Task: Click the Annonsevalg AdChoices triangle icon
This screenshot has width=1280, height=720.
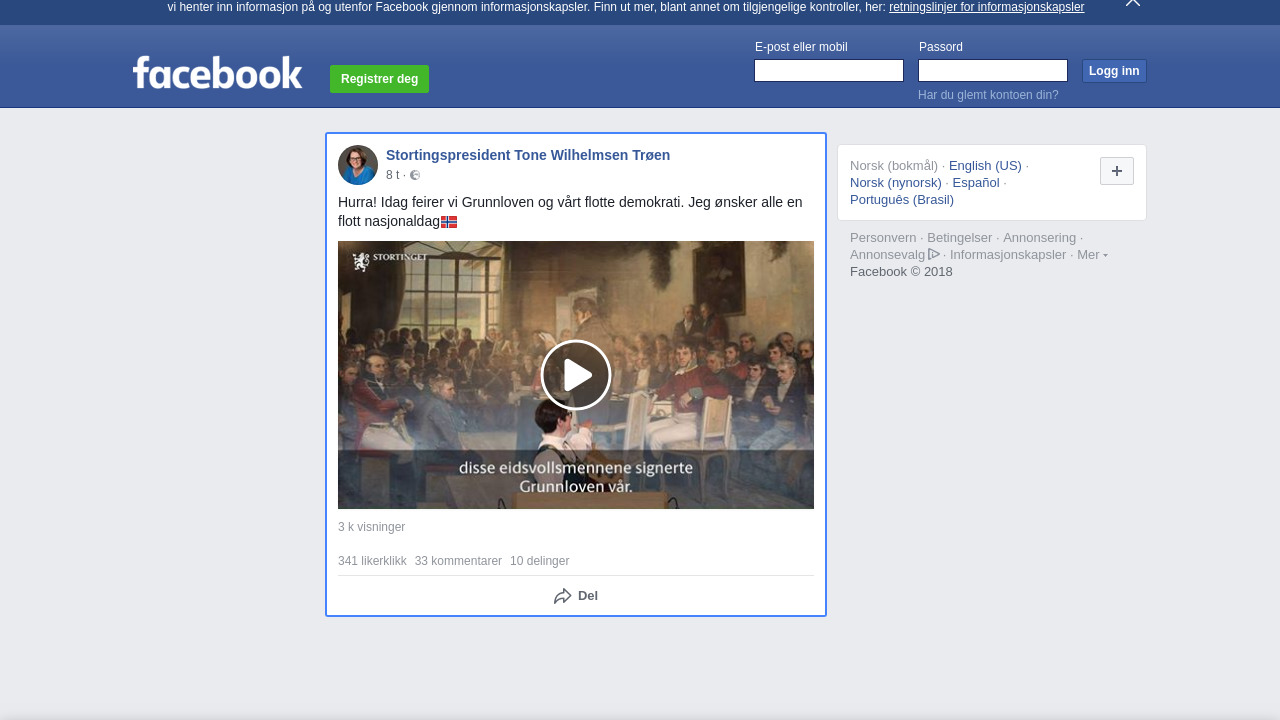Action: coord(934,254)
